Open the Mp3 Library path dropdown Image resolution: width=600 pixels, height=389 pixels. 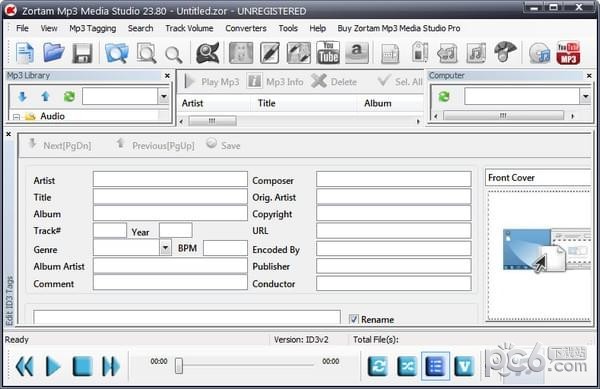164,96
